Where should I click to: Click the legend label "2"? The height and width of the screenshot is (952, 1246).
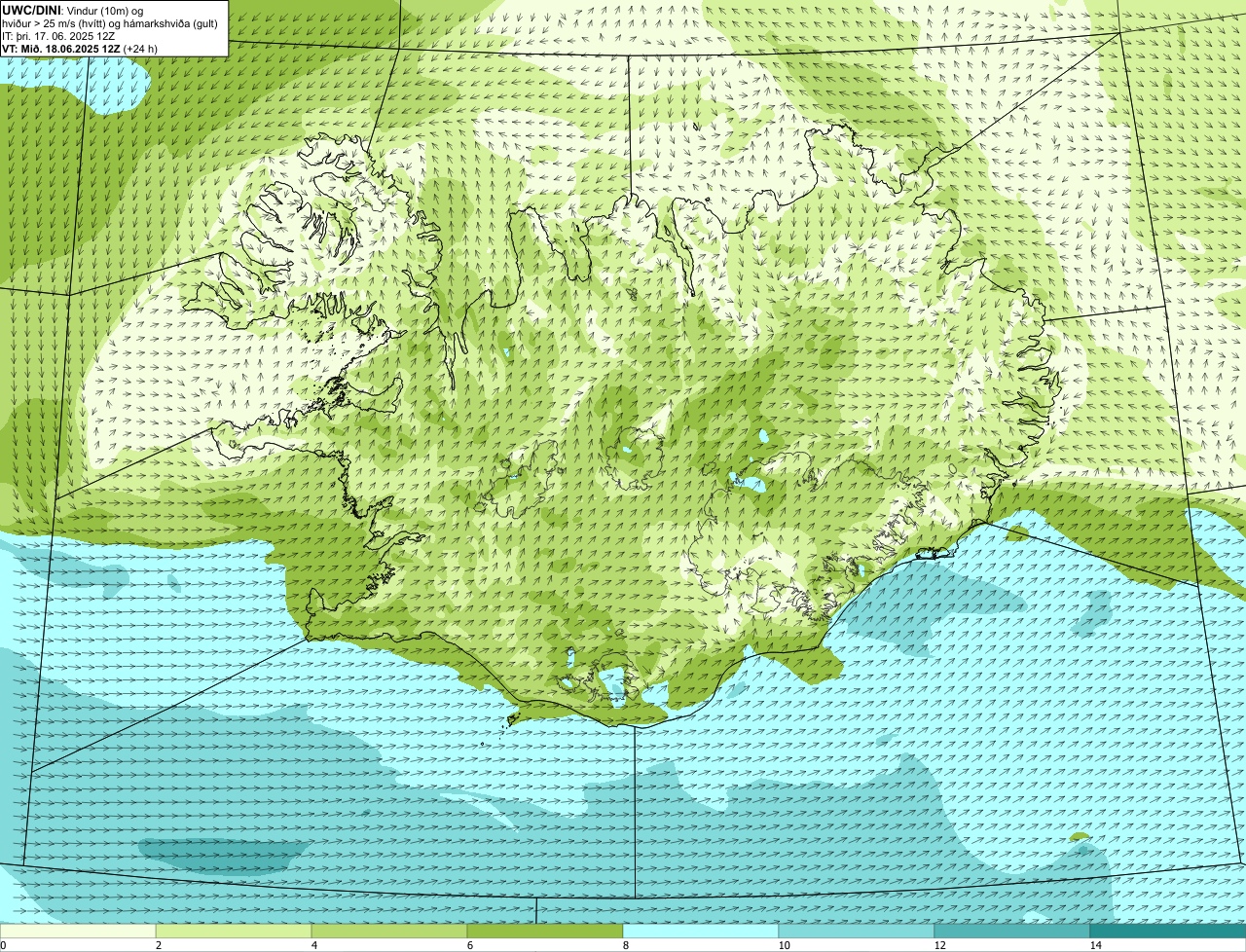[158, 945]
